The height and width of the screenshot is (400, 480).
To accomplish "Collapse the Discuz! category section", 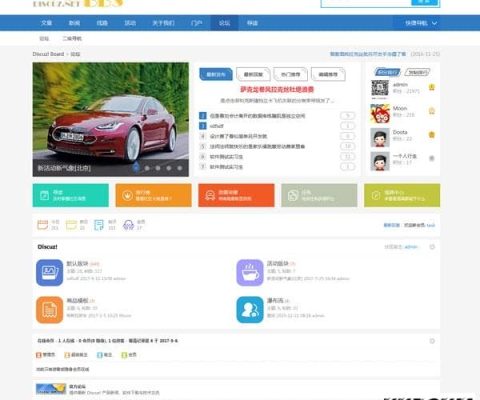I will click(x=432, y=247).
